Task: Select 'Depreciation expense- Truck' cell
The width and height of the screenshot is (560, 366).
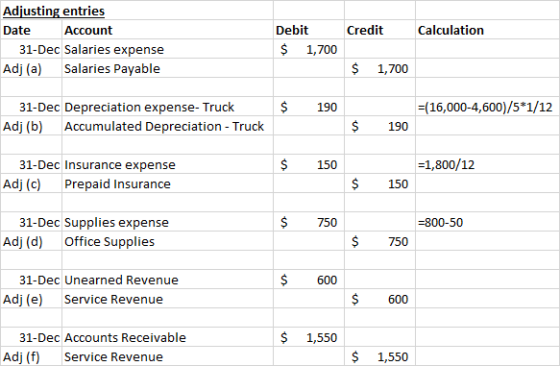Action: click(168, 107)
